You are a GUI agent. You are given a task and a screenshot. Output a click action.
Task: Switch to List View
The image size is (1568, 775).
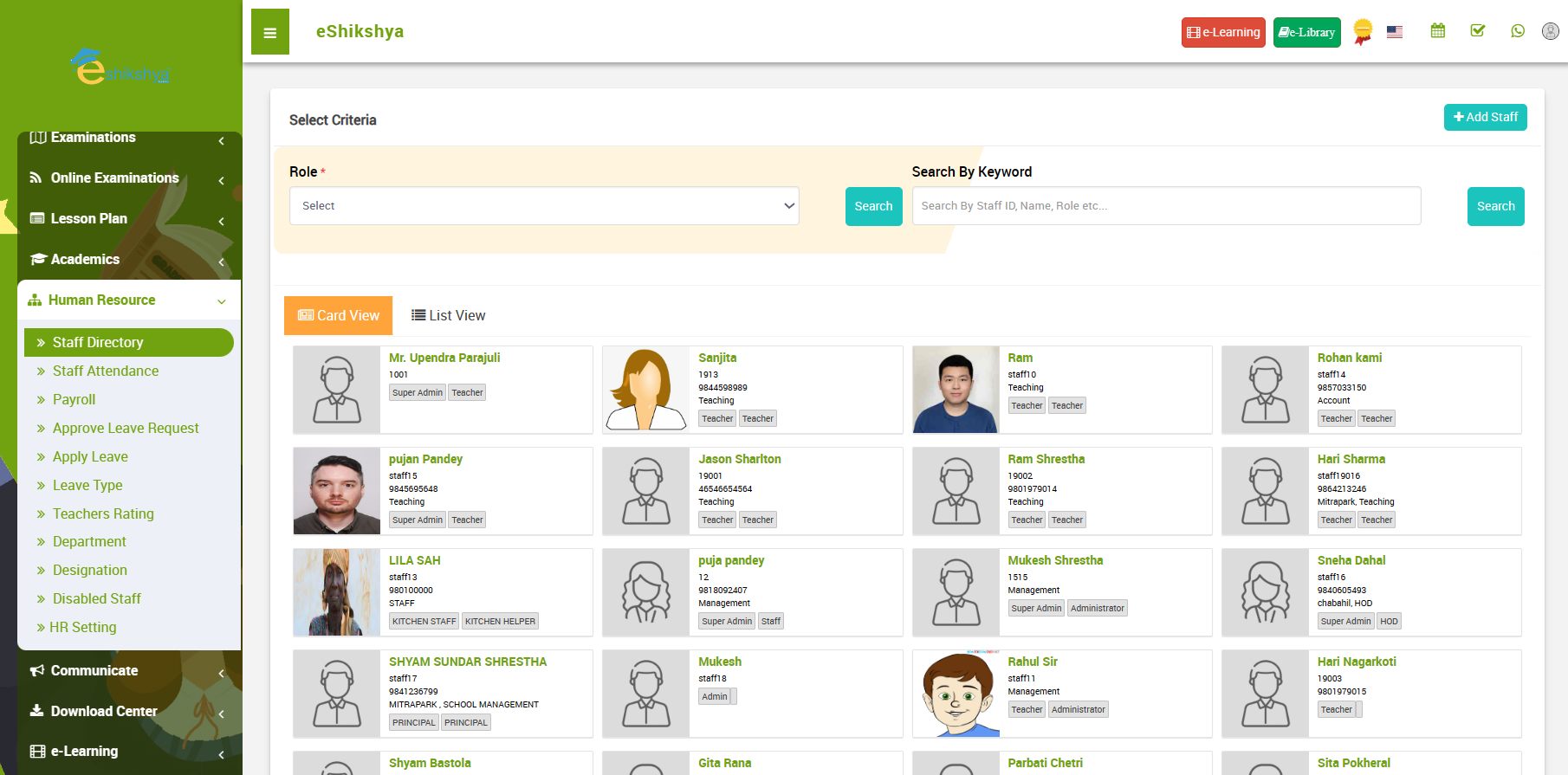(448, 315)
